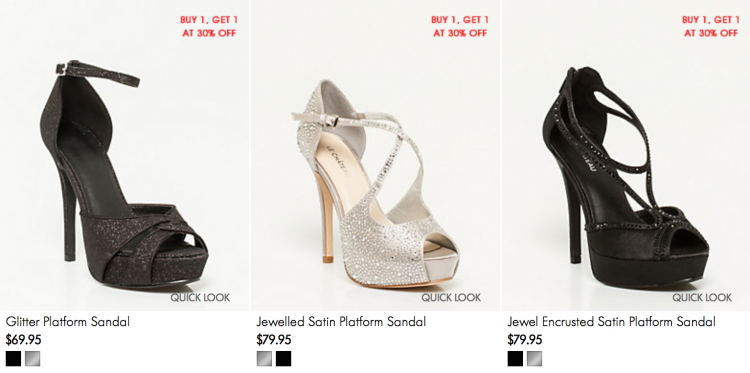Choose black swatch for Jewelled Satin Platform Sandal
This screenshot has height=373, width=750.
tap(283, 359)
